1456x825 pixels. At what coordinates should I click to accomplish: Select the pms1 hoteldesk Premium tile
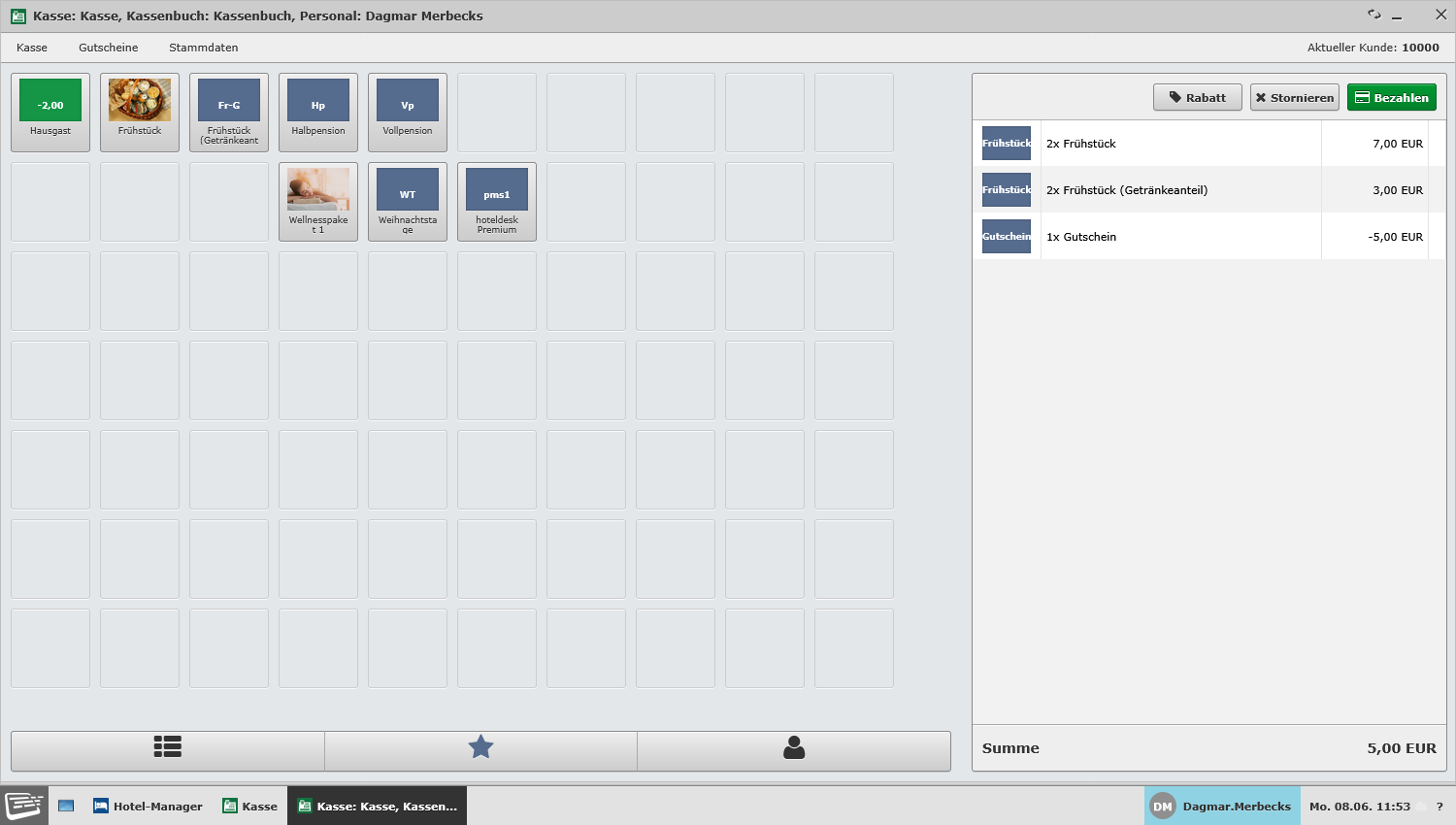(497, 202)
